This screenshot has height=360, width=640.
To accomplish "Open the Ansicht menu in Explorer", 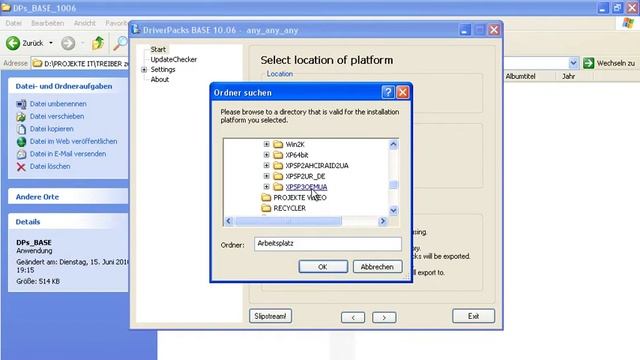I will pos(84,23).
